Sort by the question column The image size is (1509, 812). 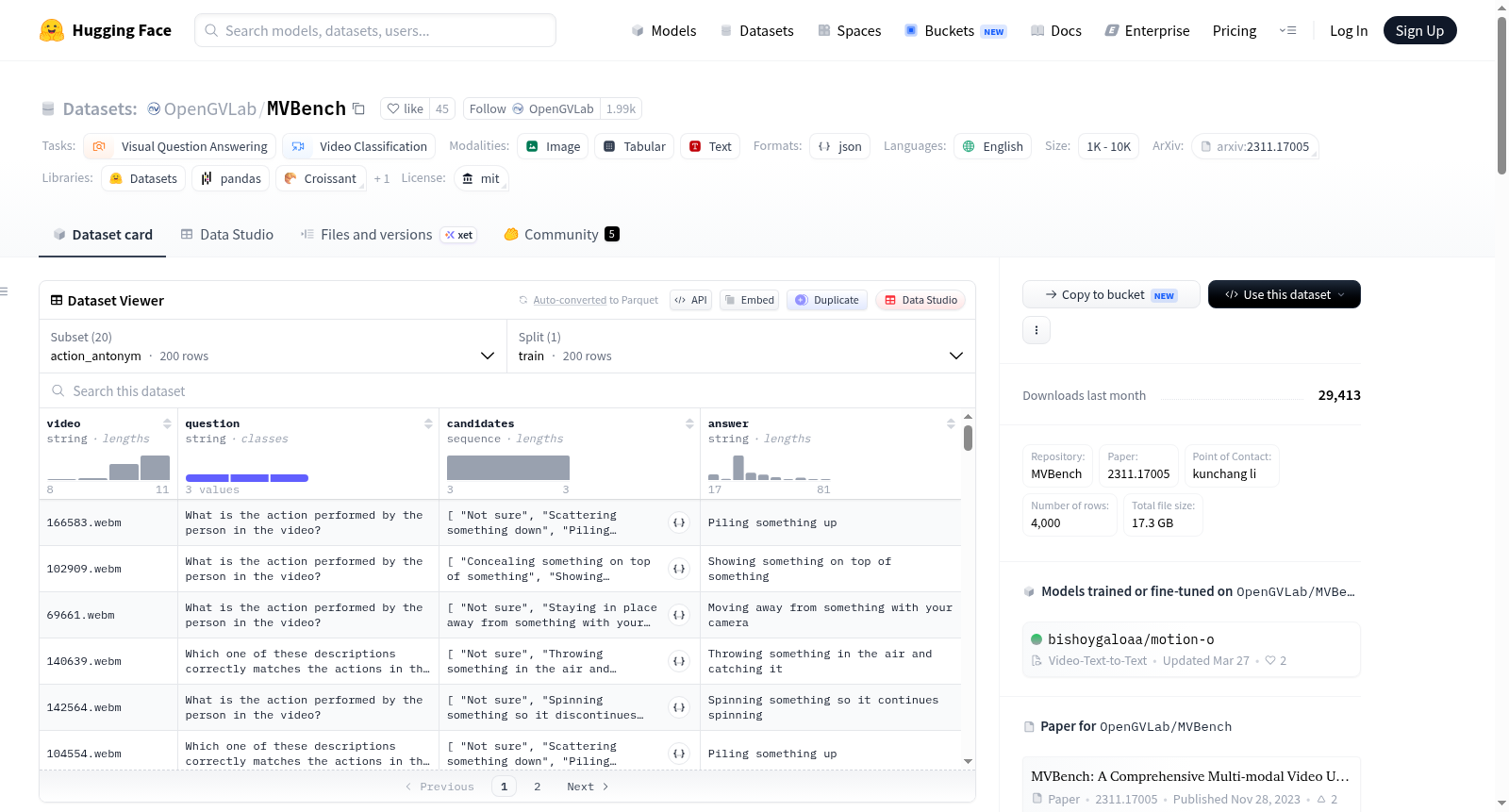[x=428, y=423]
